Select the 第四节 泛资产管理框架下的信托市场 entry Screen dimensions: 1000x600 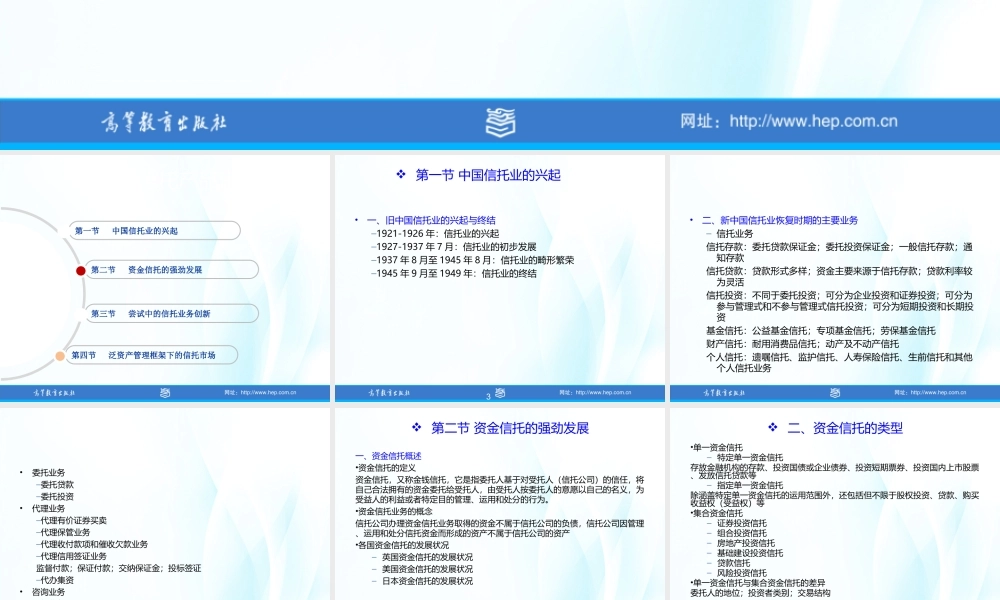coord(153,355)
